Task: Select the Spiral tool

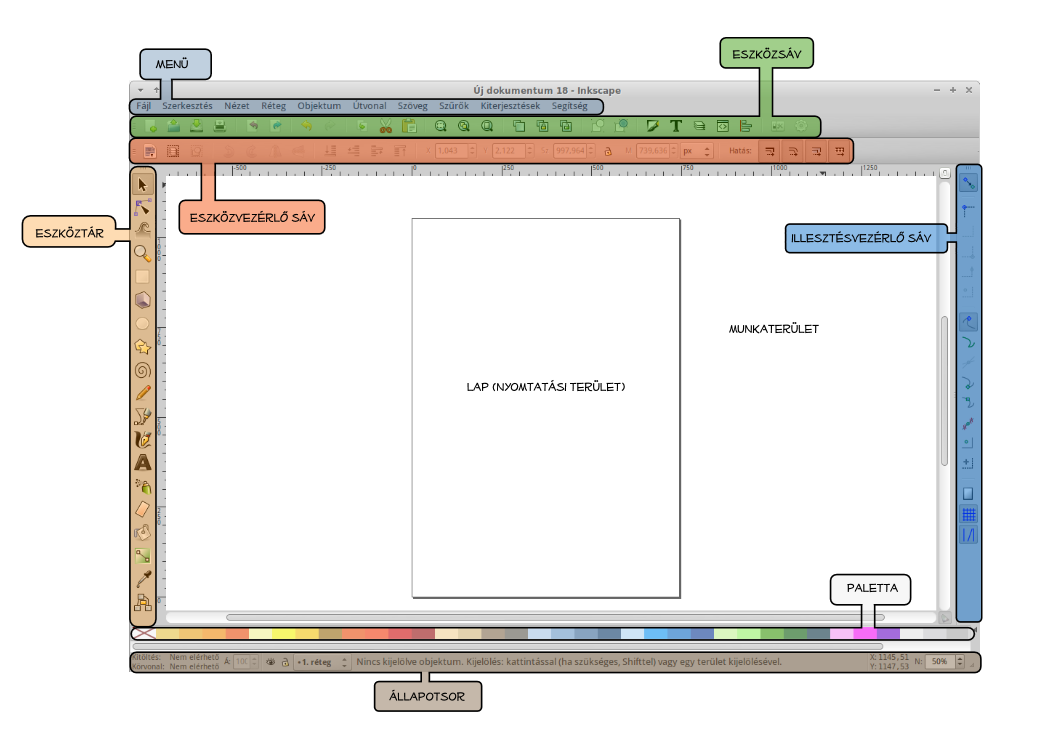Action: pos(143,370)
